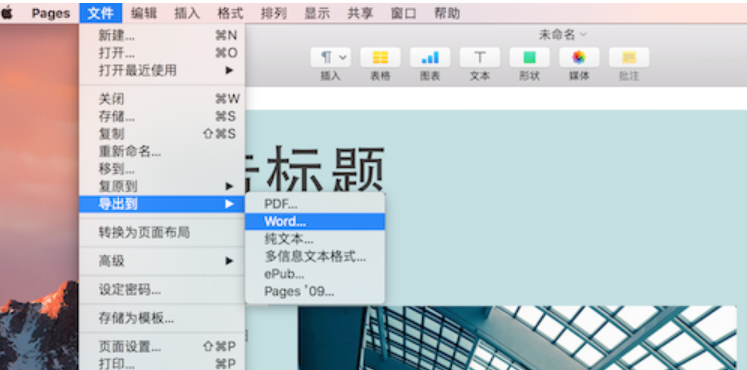This screenshot has width=747, height=370.
Task: Click the 图表 chart toolbar icon
Action: [x=430, y=58]
